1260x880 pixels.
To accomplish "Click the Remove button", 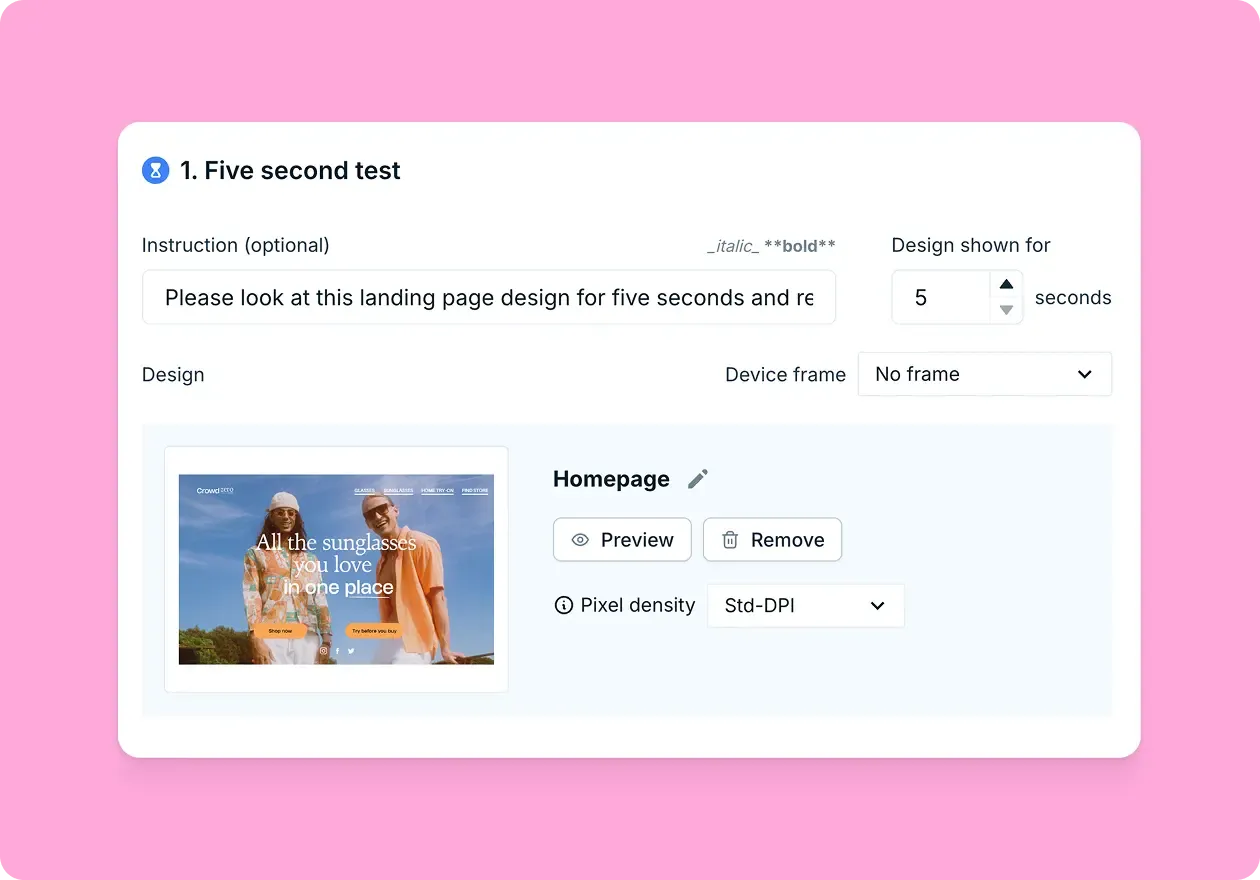I will point(772,540).
